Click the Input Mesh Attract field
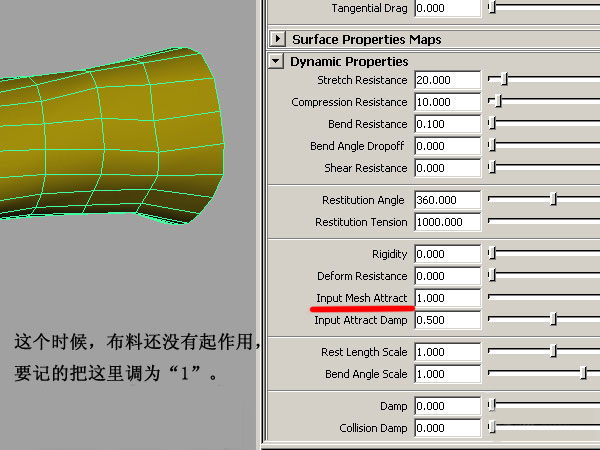Viewport: 600px width, 450px height. (447, 298)
